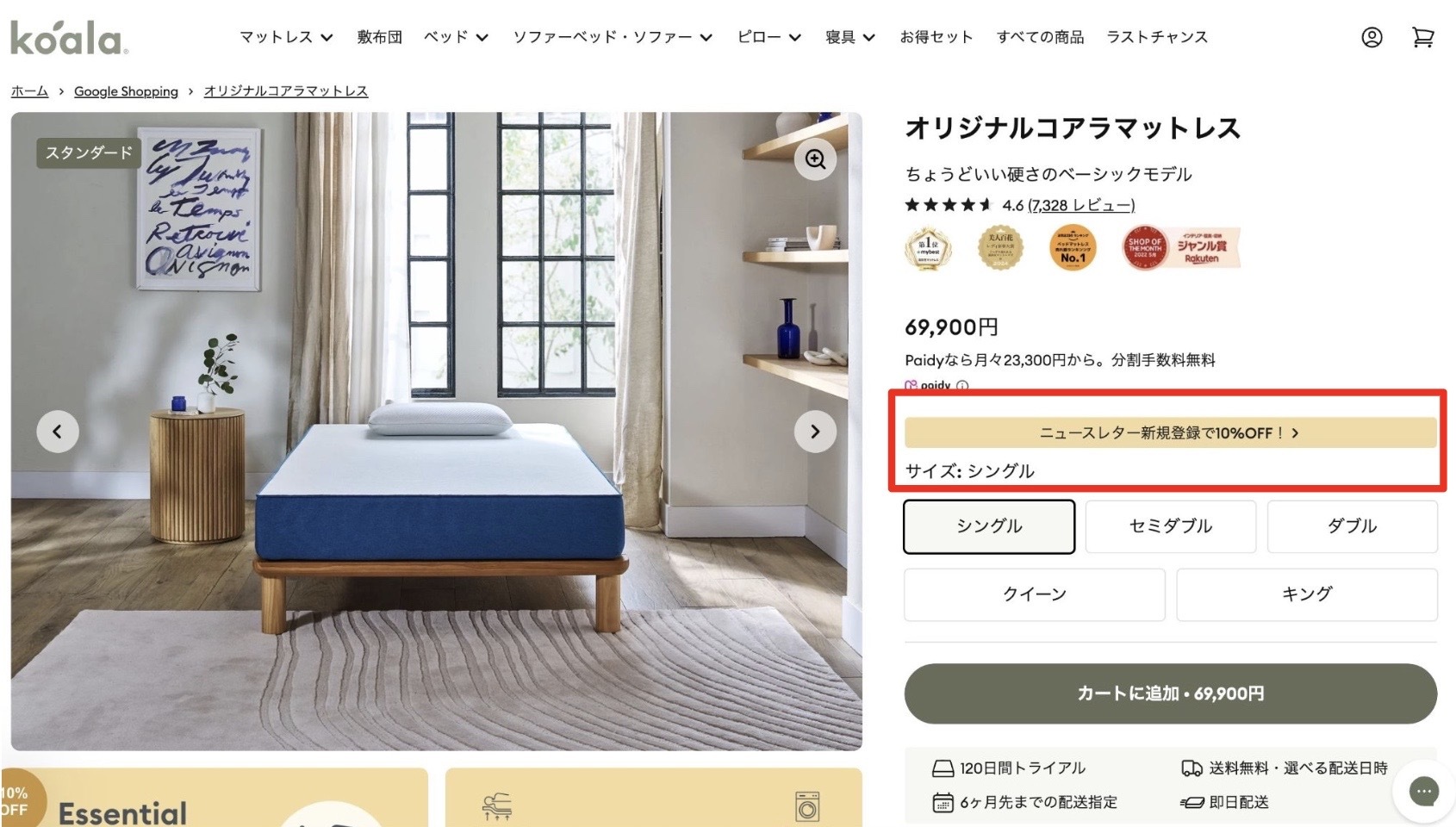This screenshot has height=827, width=1456.
Task: Expand the マットレス menu dropdown
Action: (x=286, y=37)
